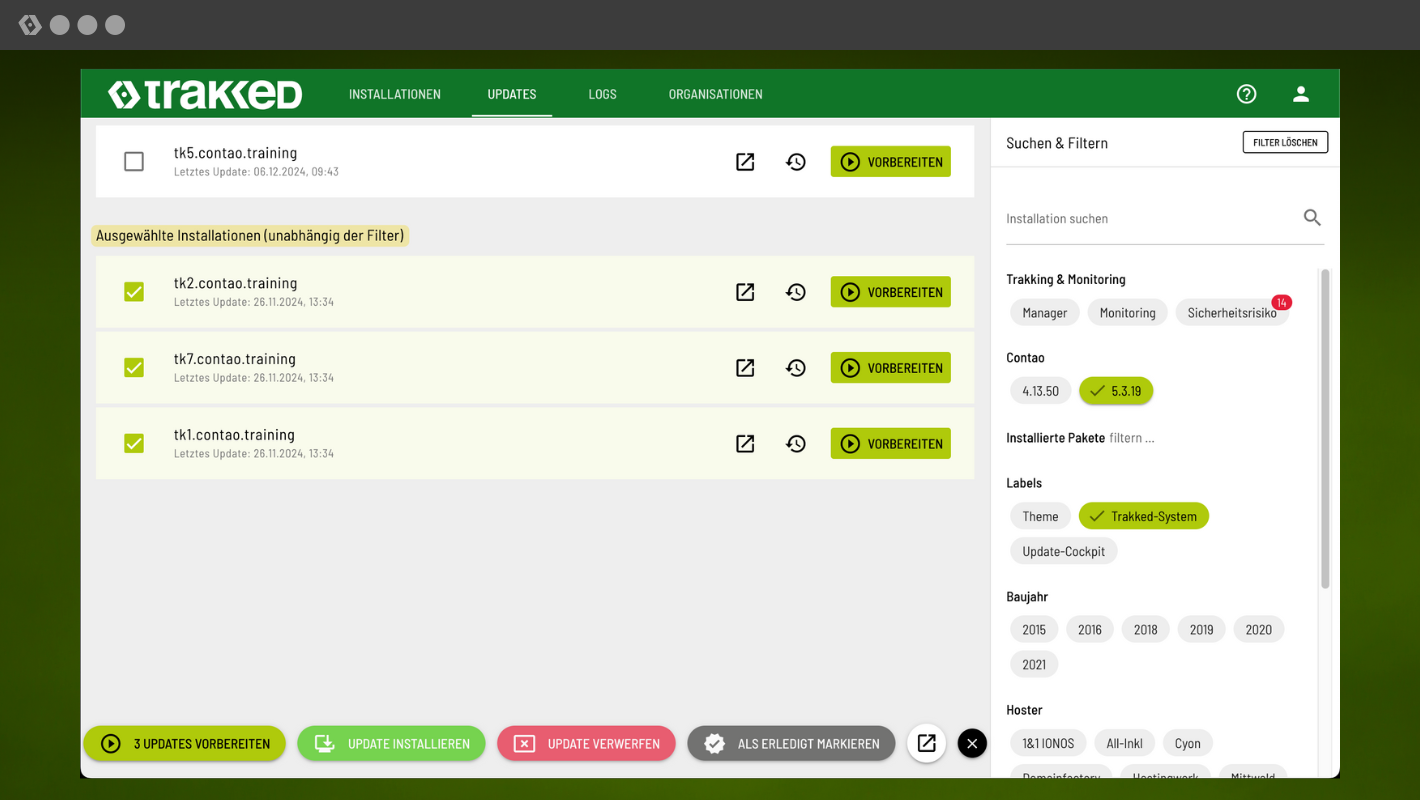Viewport: 1420px width, 800px height.
Task: Click the search magnifier icon
Action: [1312, 218]
